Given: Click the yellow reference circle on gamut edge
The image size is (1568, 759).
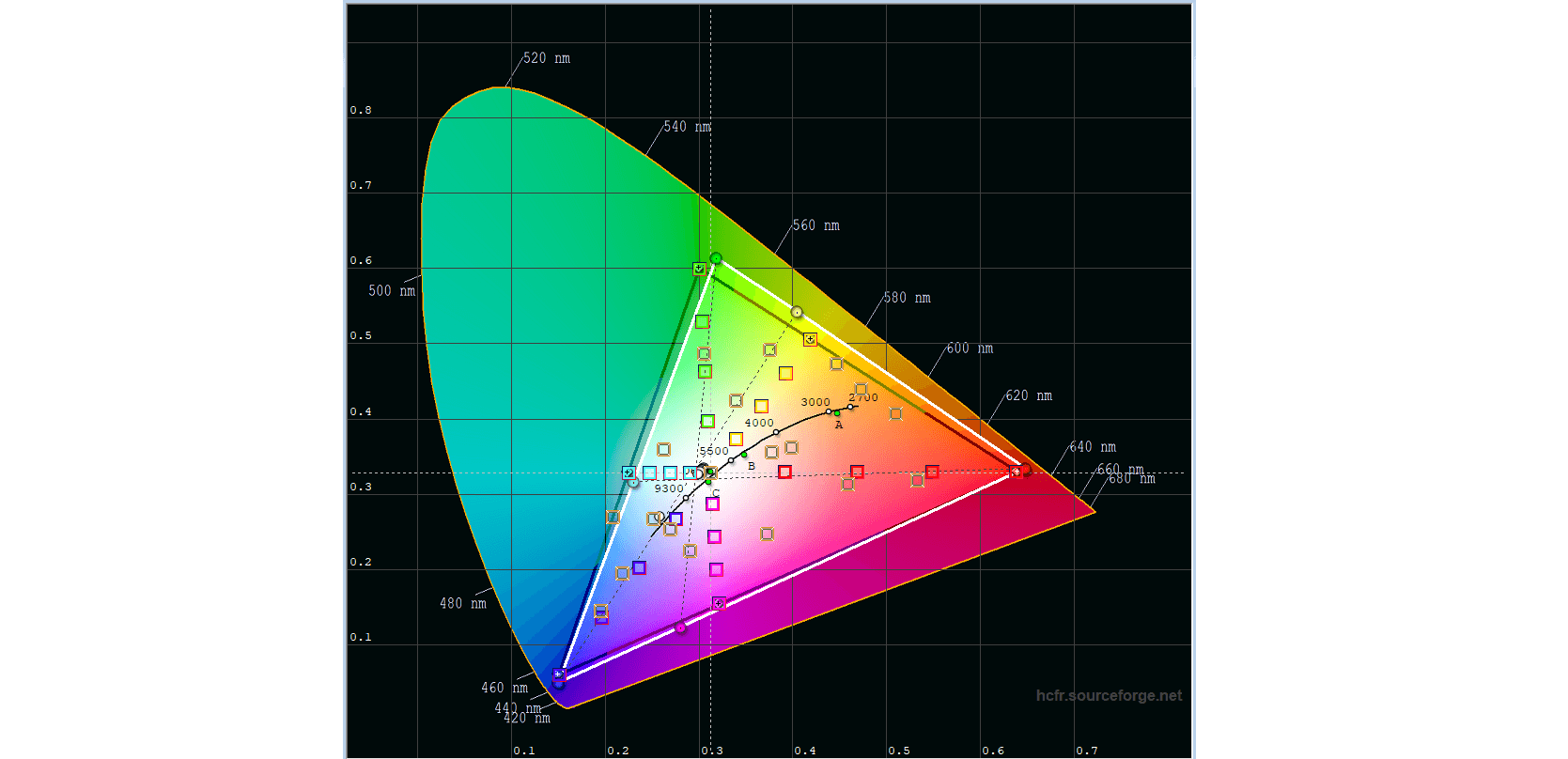Looking at the screenshot, I should 797,312.
